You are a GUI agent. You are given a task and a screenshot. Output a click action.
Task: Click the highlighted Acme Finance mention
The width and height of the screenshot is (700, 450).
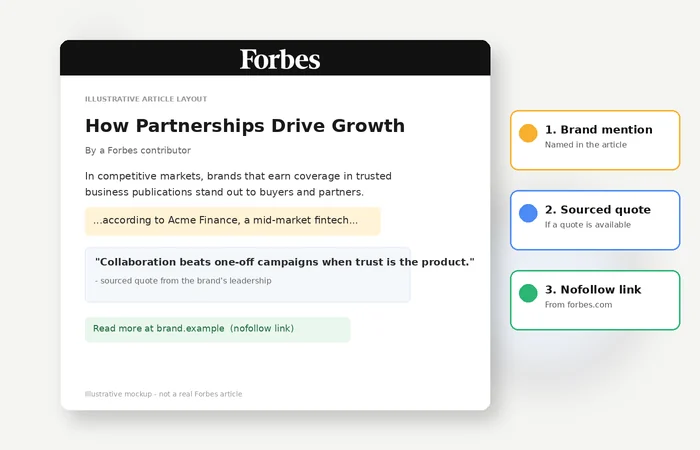pyautogui.click(x=233, y=221)
